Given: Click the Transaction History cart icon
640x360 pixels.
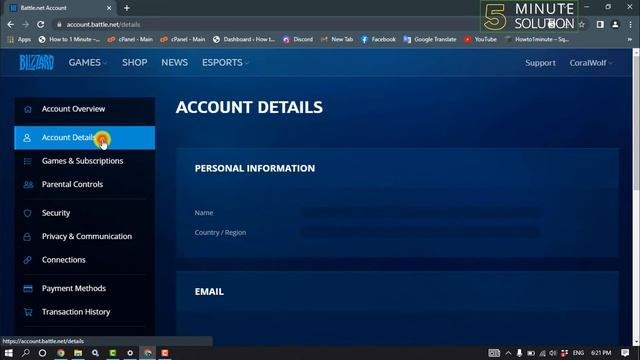Looking at the screenshot, I should tap(28, 312).
